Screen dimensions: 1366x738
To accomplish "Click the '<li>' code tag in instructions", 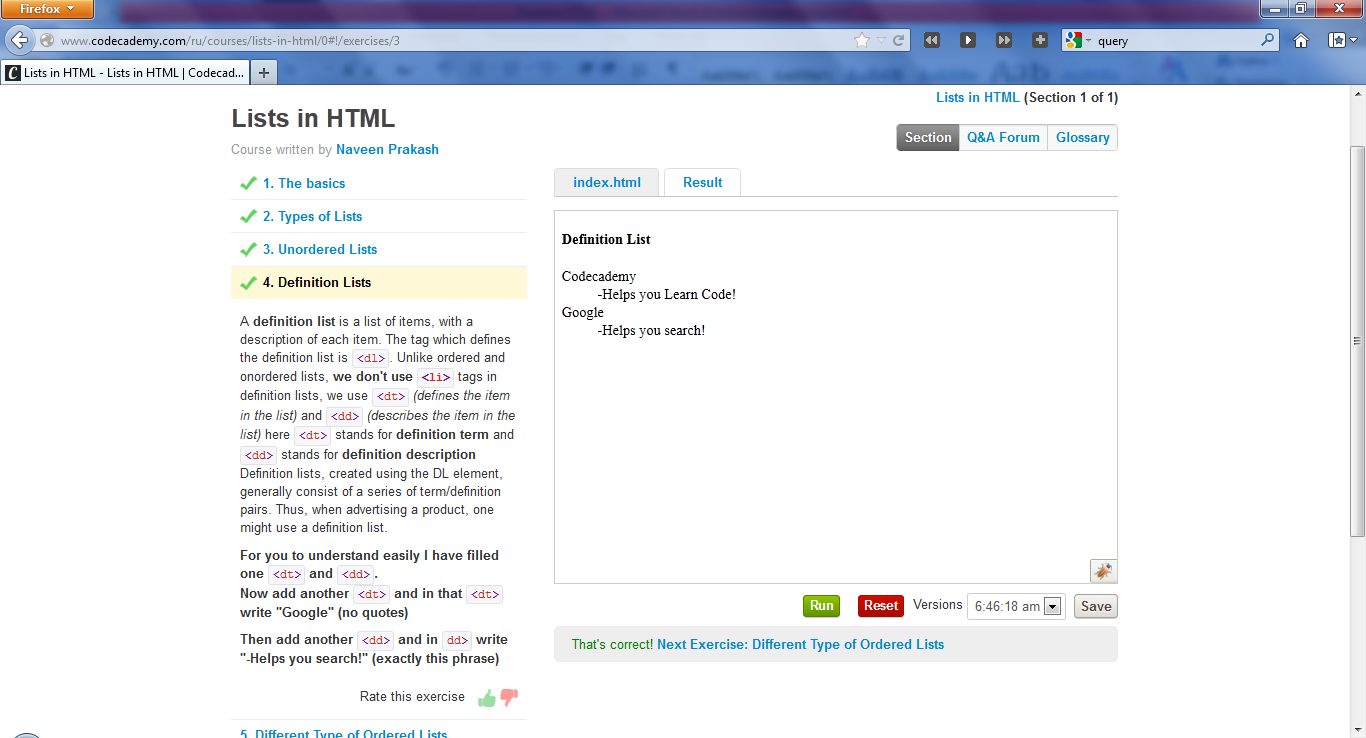I will tap(435, 377).
